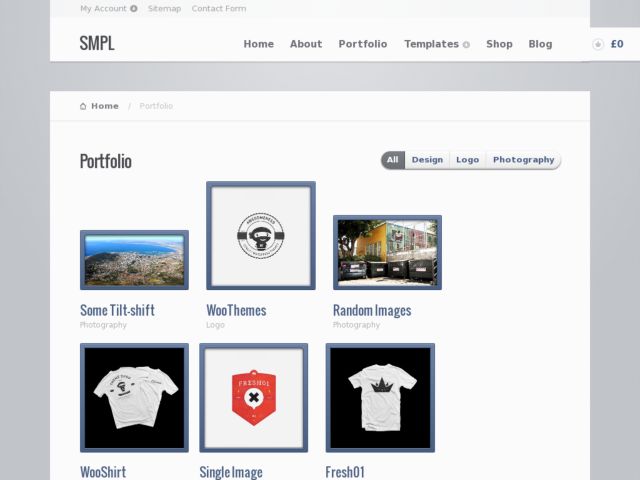Open the Blog menu item
The height and width of the screenshot is (480, 640).
[x=540, y=44]
